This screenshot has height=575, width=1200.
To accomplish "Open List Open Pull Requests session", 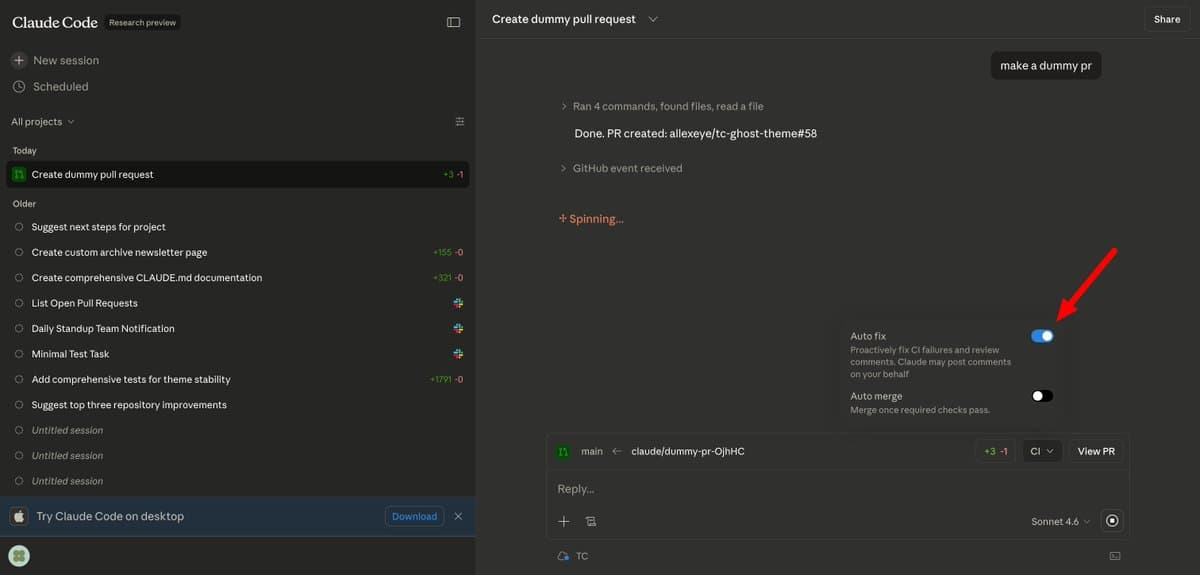I will click(237, 303).
